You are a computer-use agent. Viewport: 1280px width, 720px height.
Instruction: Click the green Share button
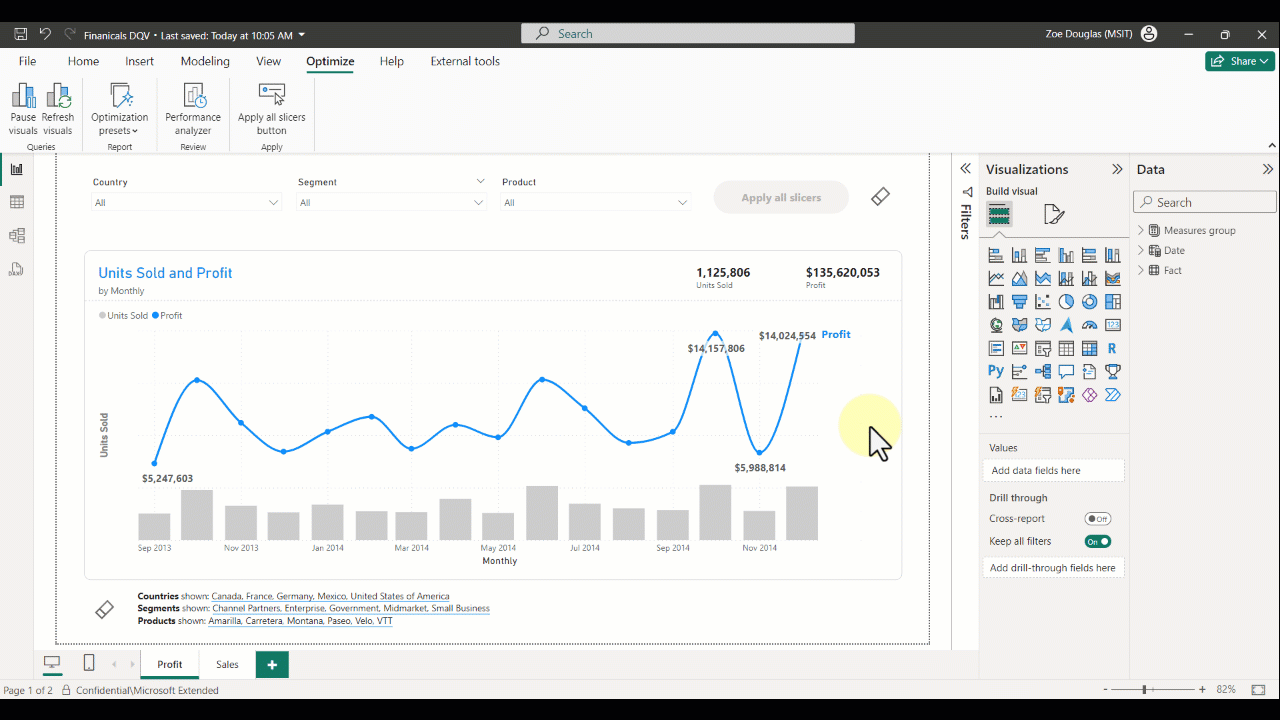(1238, 61)
